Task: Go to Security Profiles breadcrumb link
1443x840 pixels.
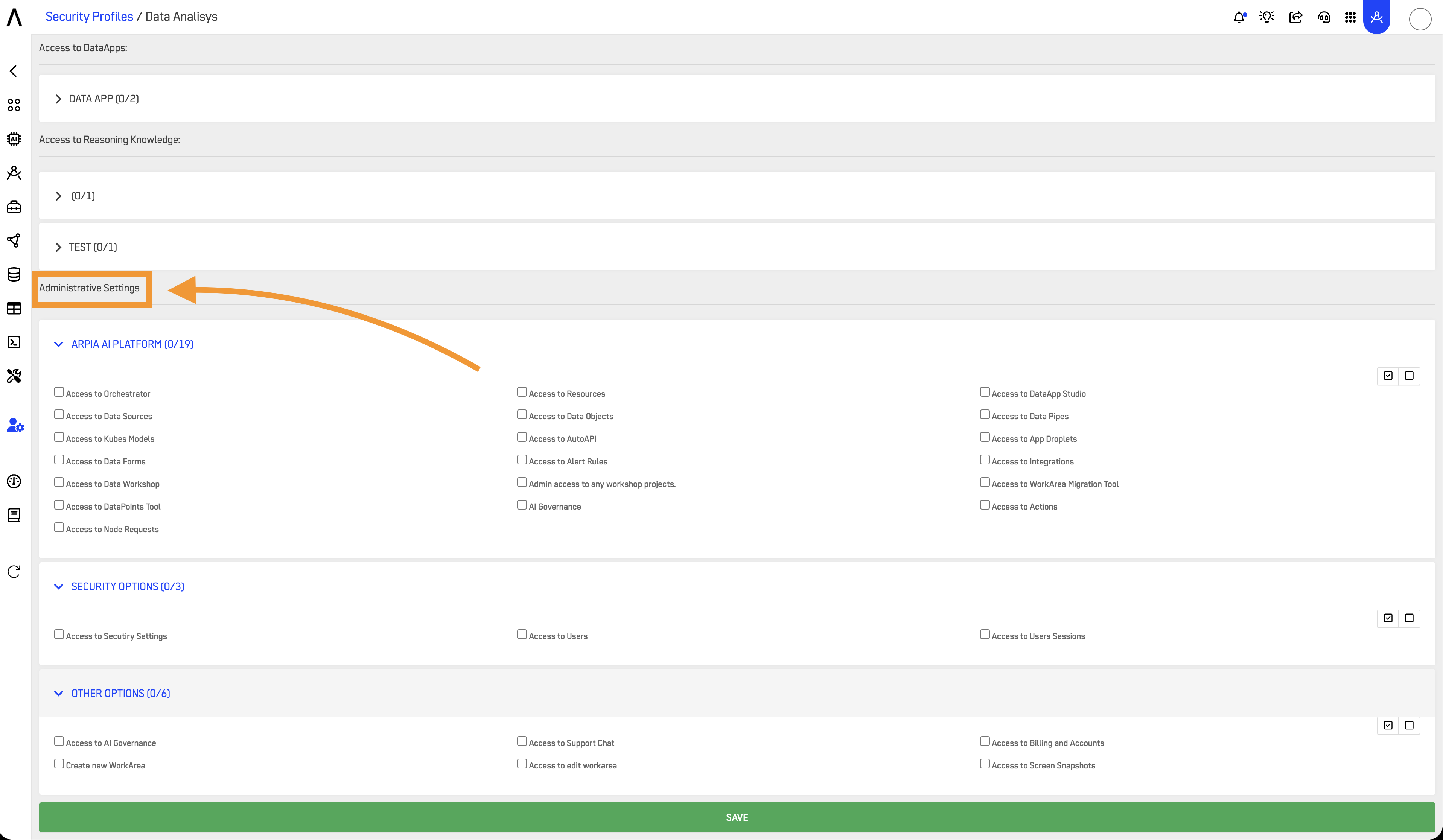Action: 89,17
